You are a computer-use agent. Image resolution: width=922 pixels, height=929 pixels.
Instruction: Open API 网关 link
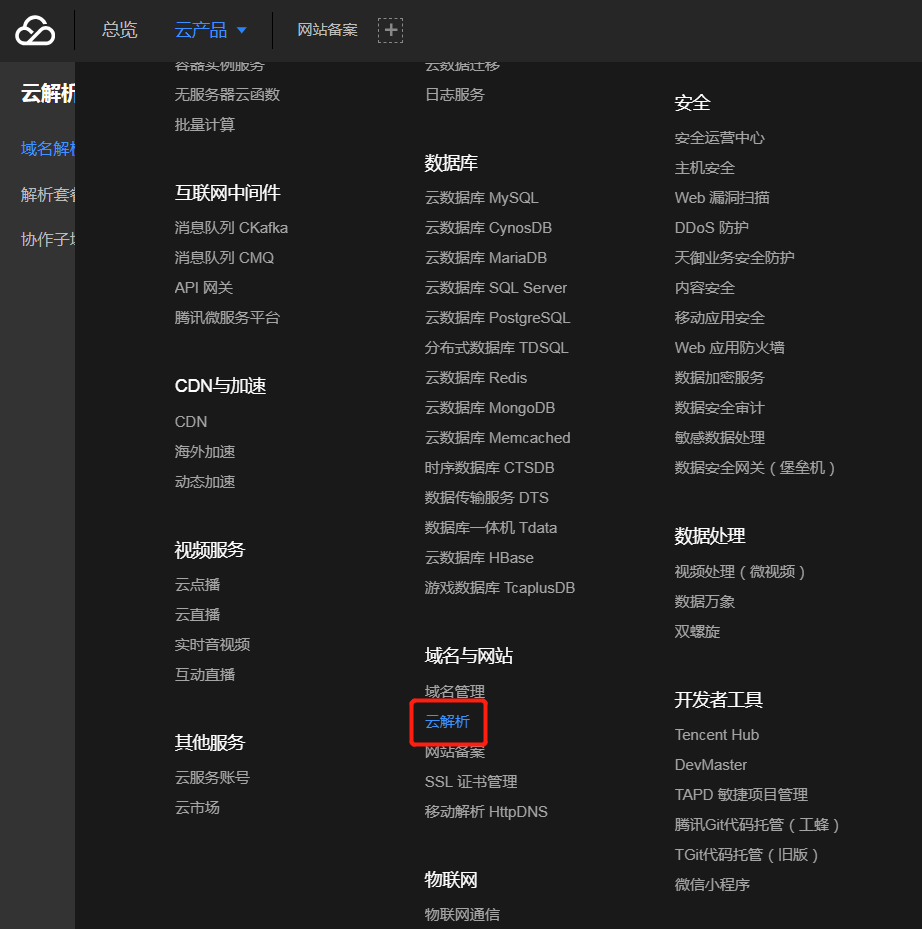204,288
